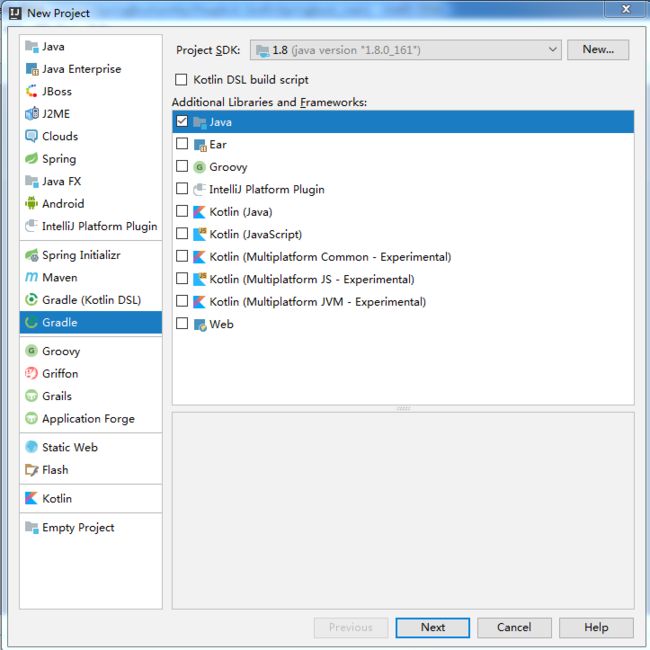This screenshot has width=650, height=650.
Task: Tick the IntelliJ Platform Plugin framework checkbox
Action: click(x=182, y=189)
